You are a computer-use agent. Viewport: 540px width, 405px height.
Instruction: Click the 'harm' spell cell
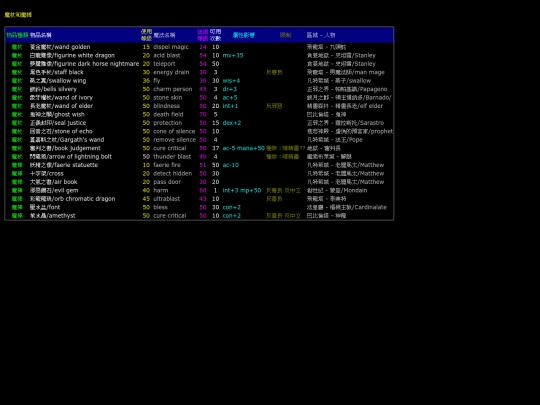160,190
